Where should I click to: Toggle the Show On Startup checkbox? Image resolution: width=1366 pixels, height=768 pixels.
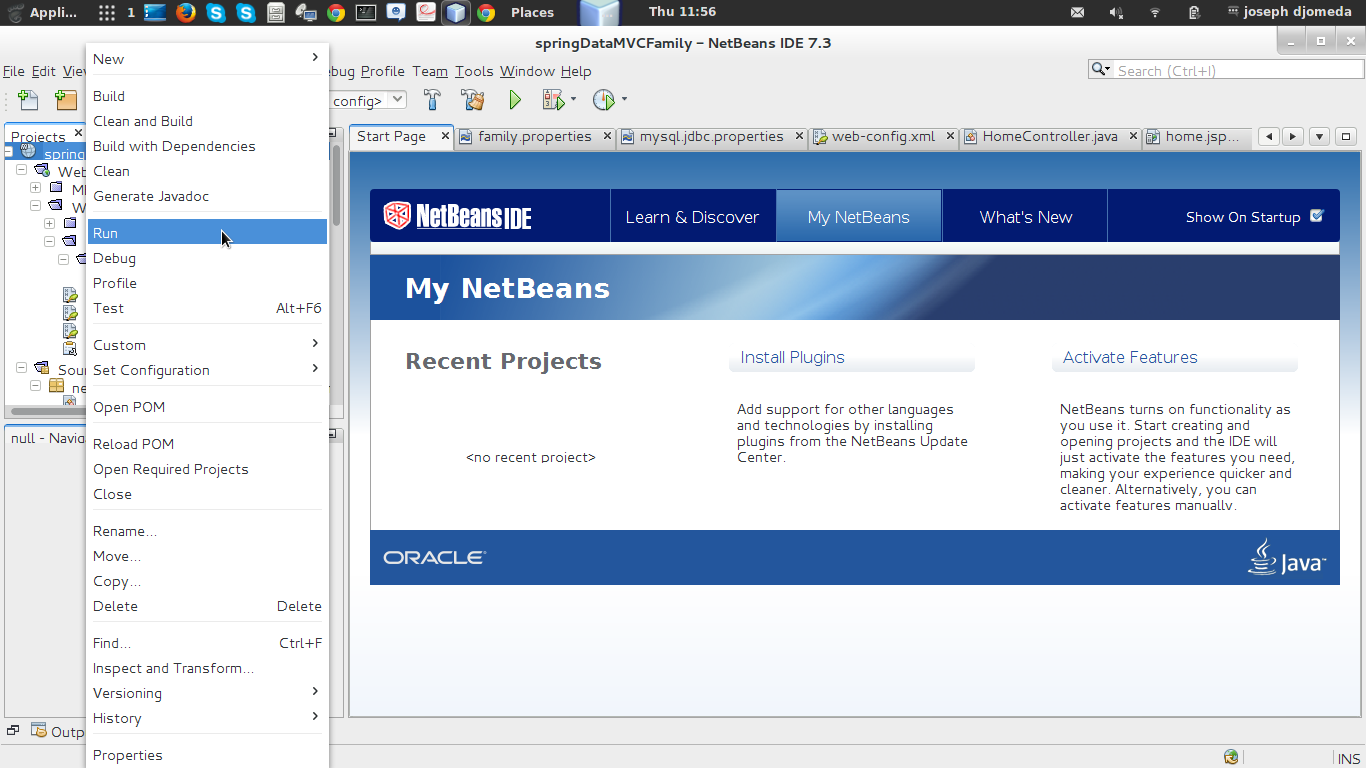[x=1316, y=216]
